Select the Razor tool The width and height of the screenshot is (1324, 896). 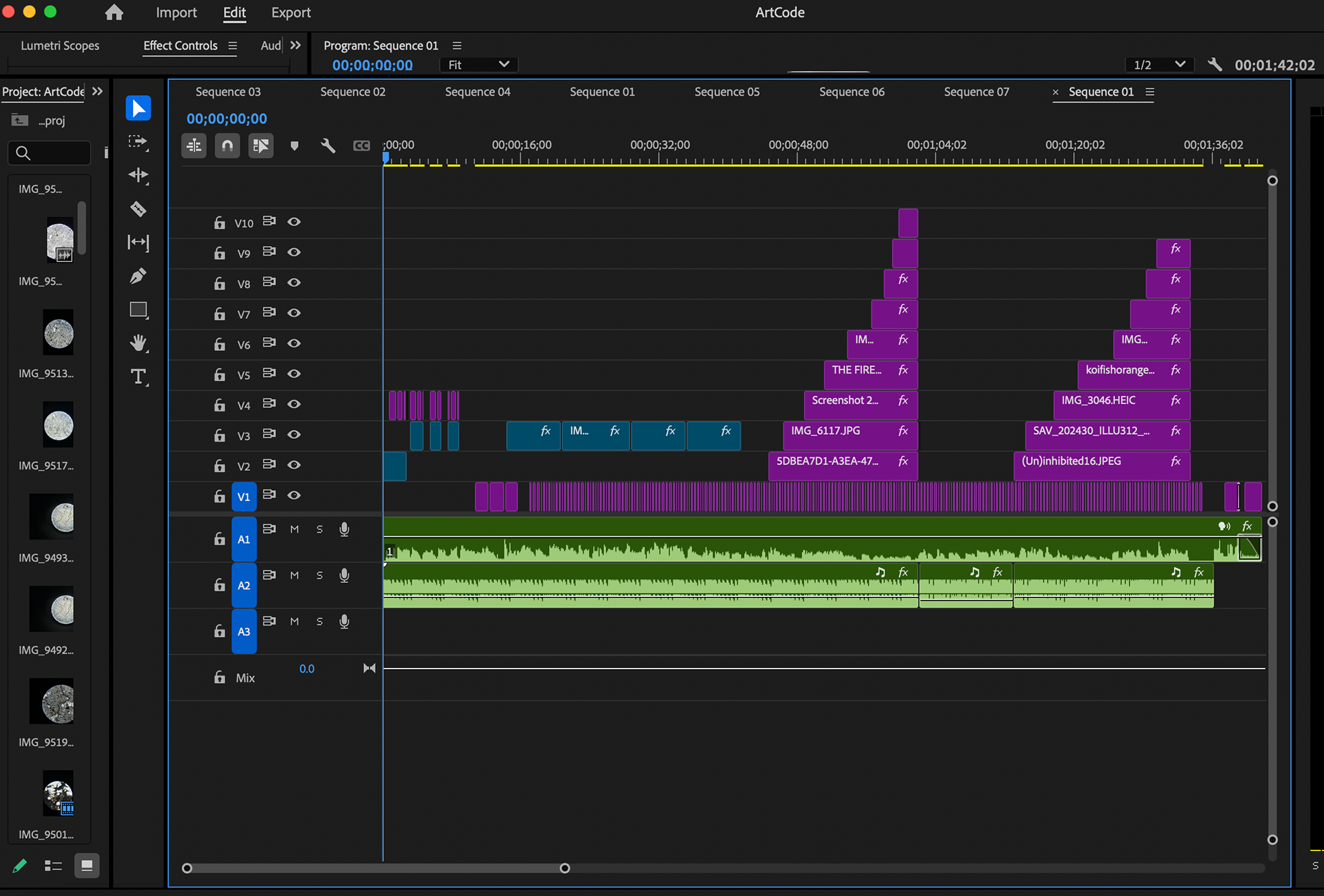click(x=138, y=209)
